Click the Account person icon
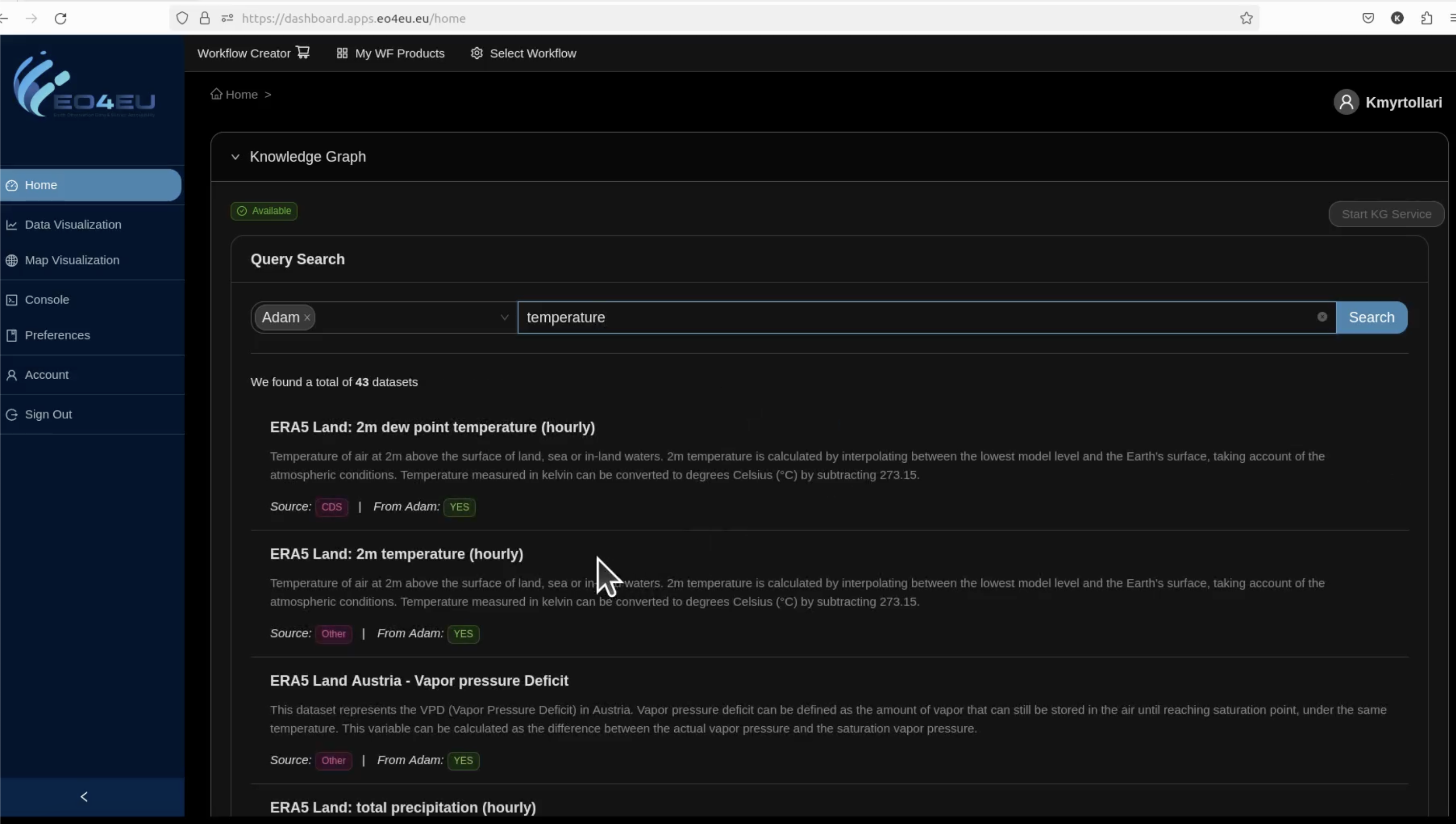 tap(11, 375)
